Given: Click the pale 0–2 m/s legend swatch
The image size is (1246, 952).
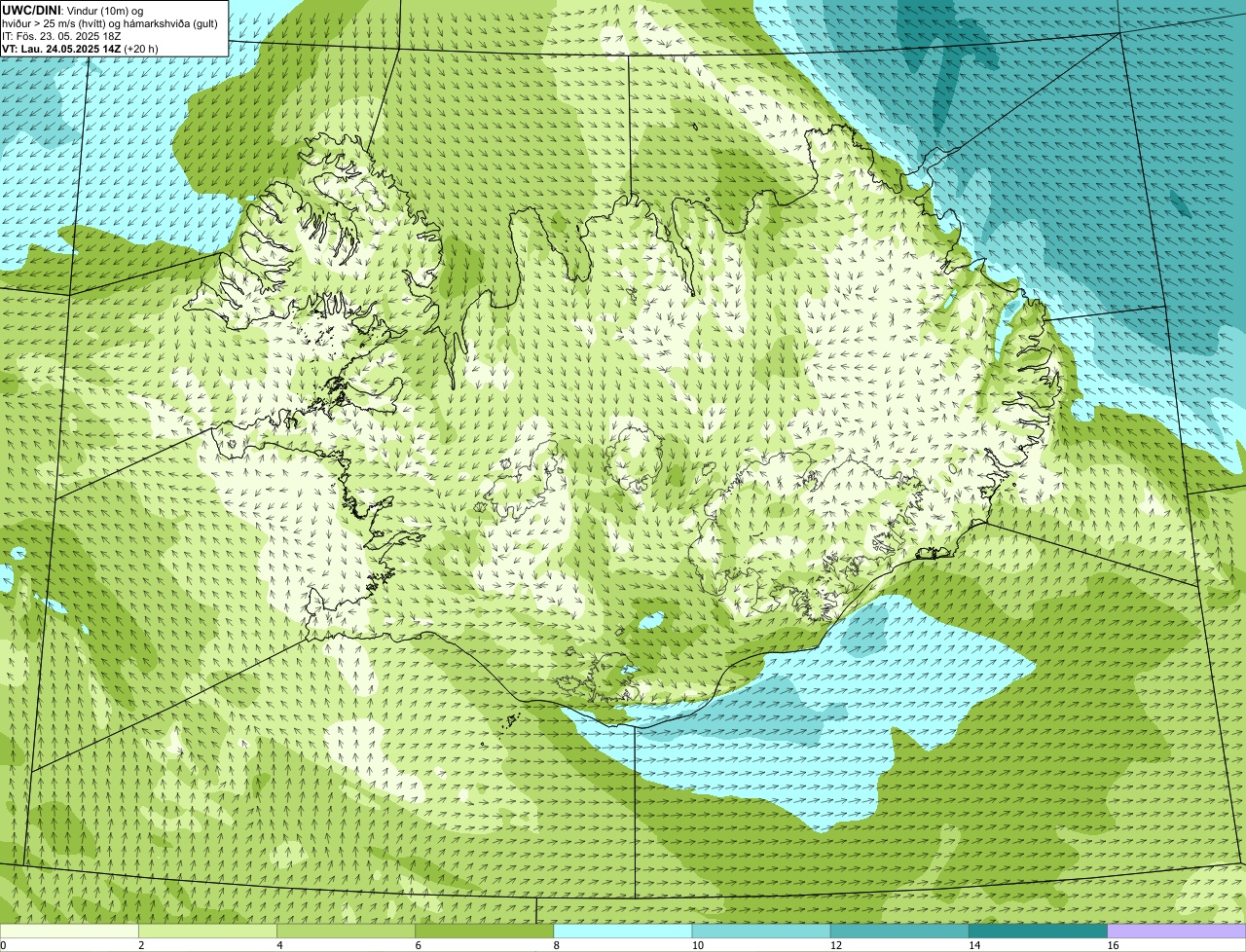Looking at the screenshot, I should (x=69, y=931).
